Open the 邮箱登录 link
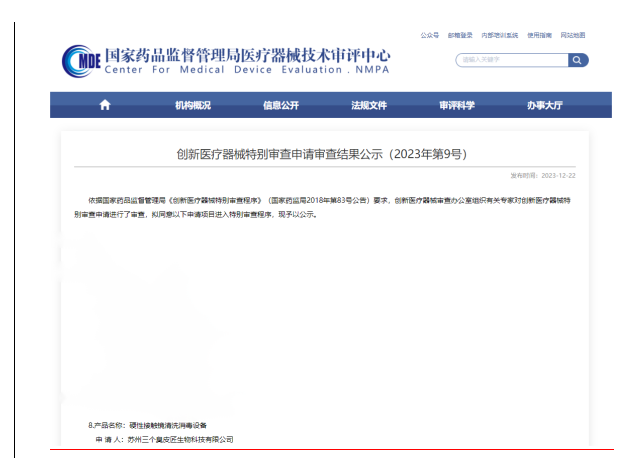The width and height of the screenshot is (640, 464). (460, 35)
